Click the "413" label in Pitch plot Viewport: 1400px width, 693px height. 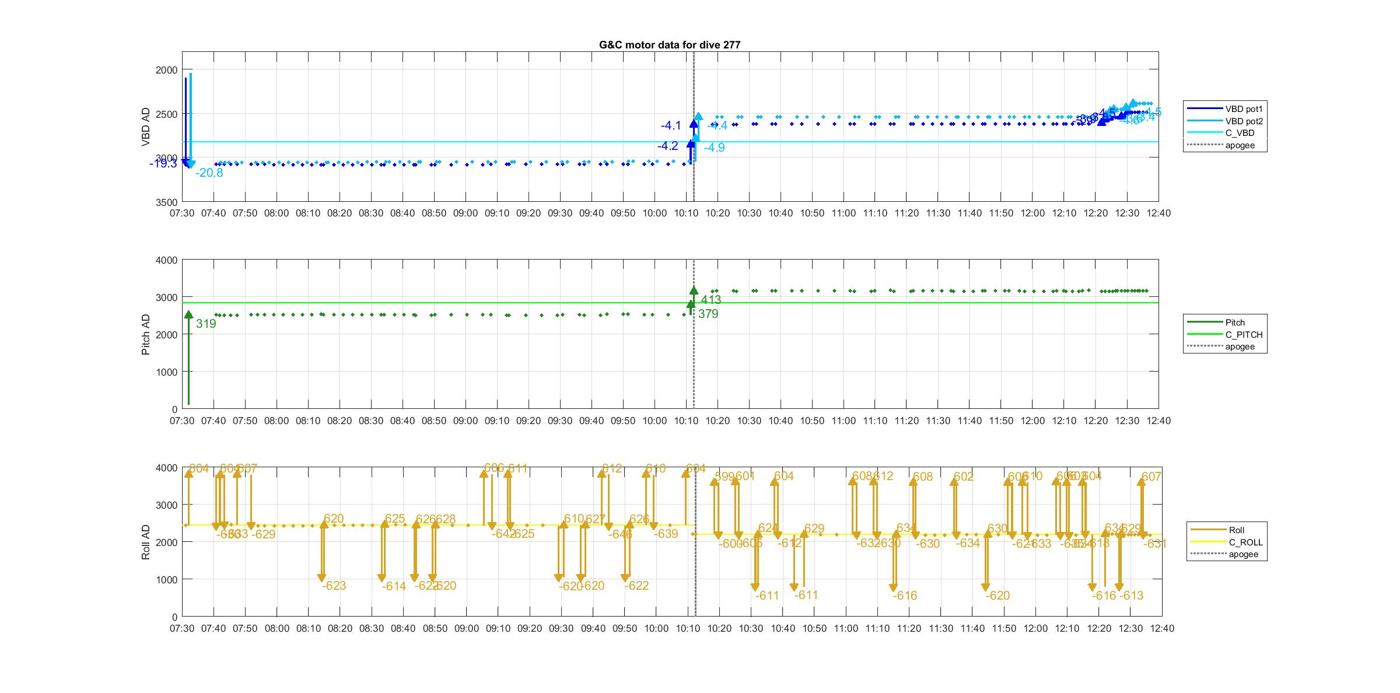711,300
